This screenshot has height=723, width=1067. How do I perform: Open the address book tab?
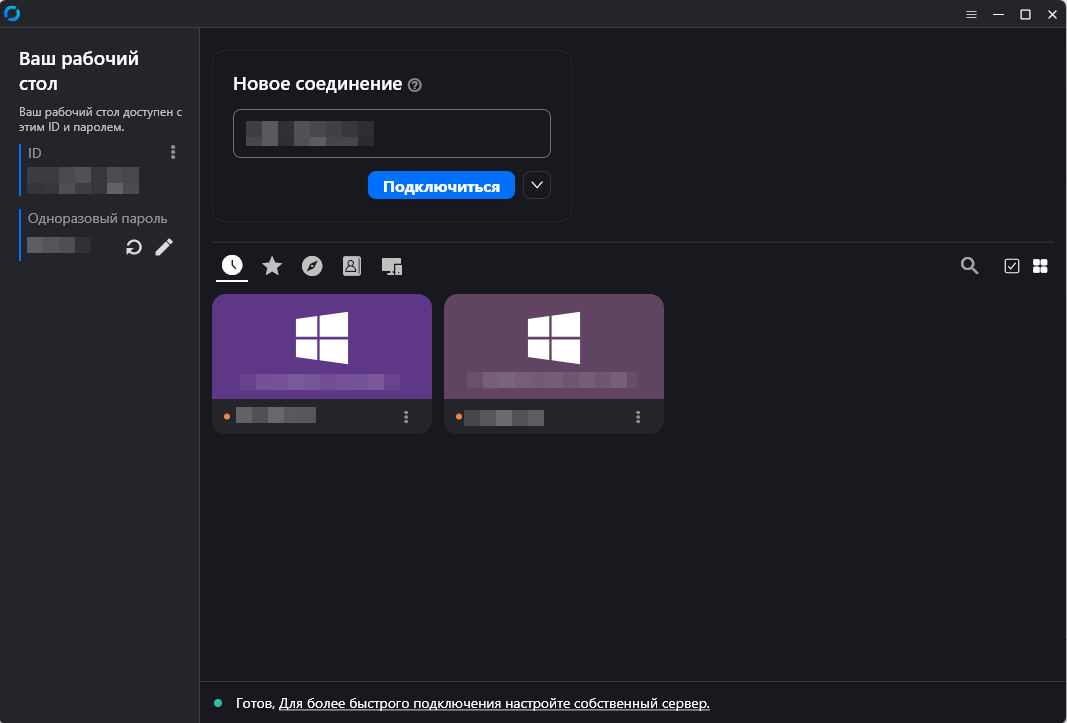[352, 266]
